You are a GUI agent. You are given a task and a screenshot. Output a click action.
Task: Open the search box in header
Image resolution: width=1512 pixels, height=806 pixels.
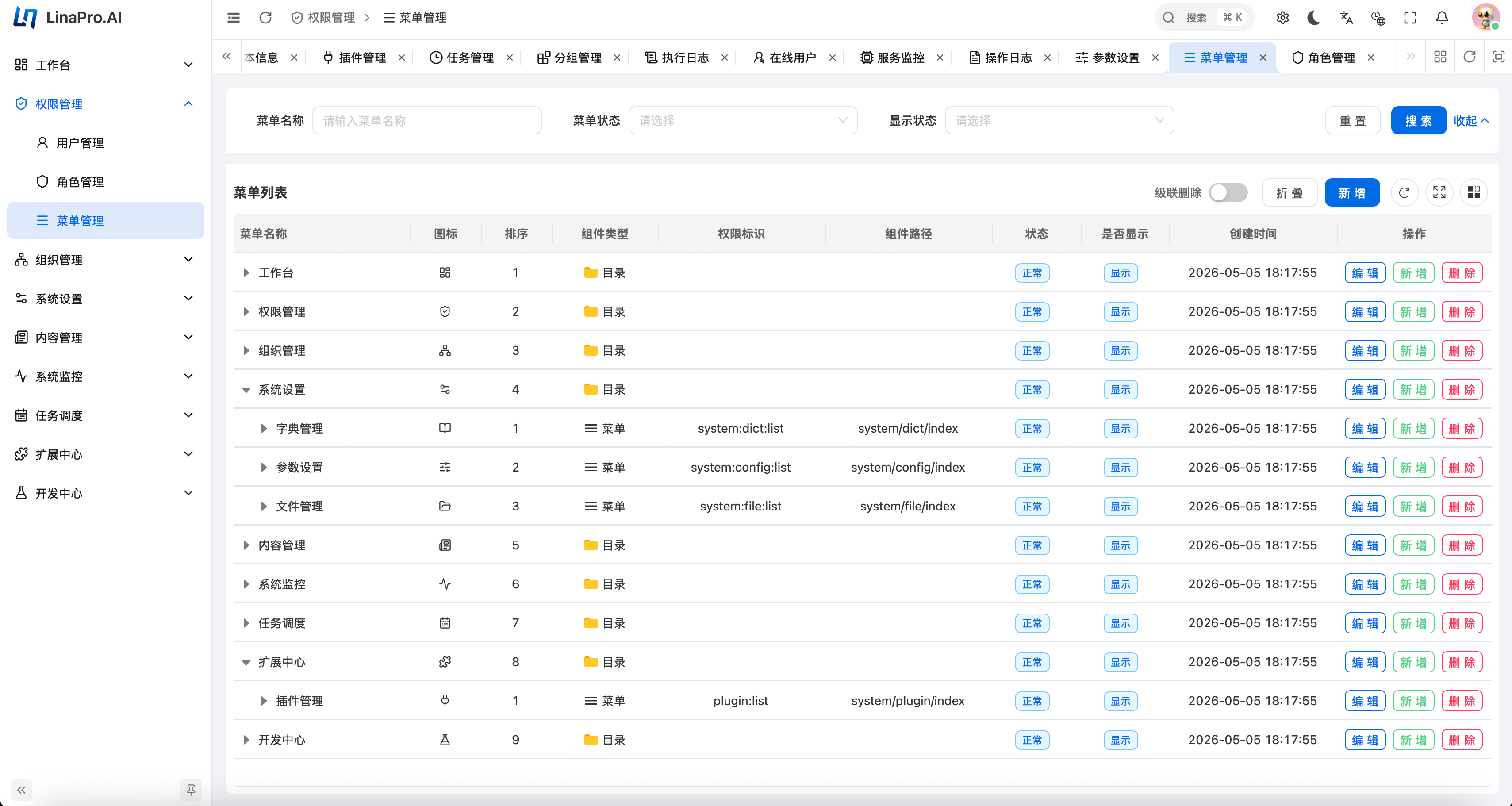[1204, 18]
